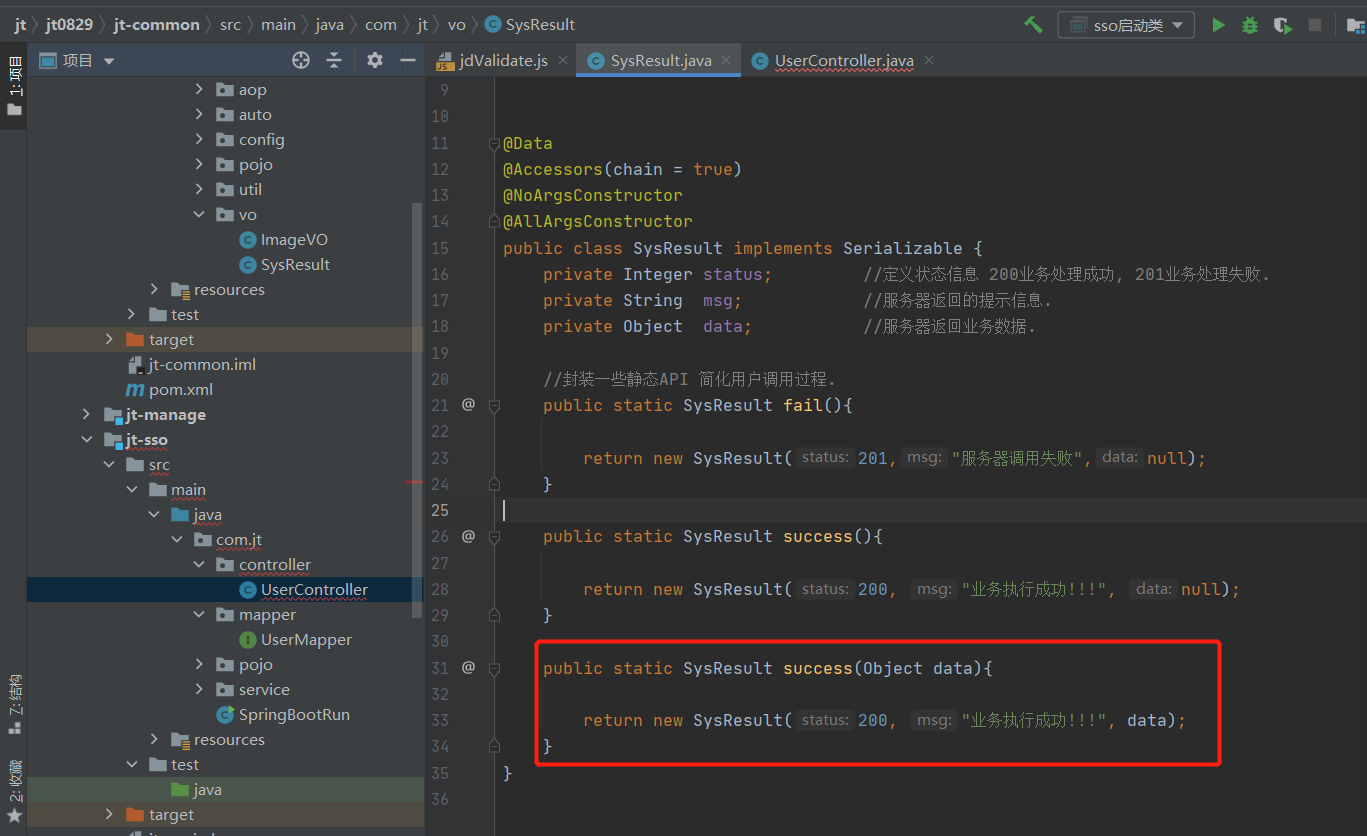Collapse all in project panel

pos(334,61)
